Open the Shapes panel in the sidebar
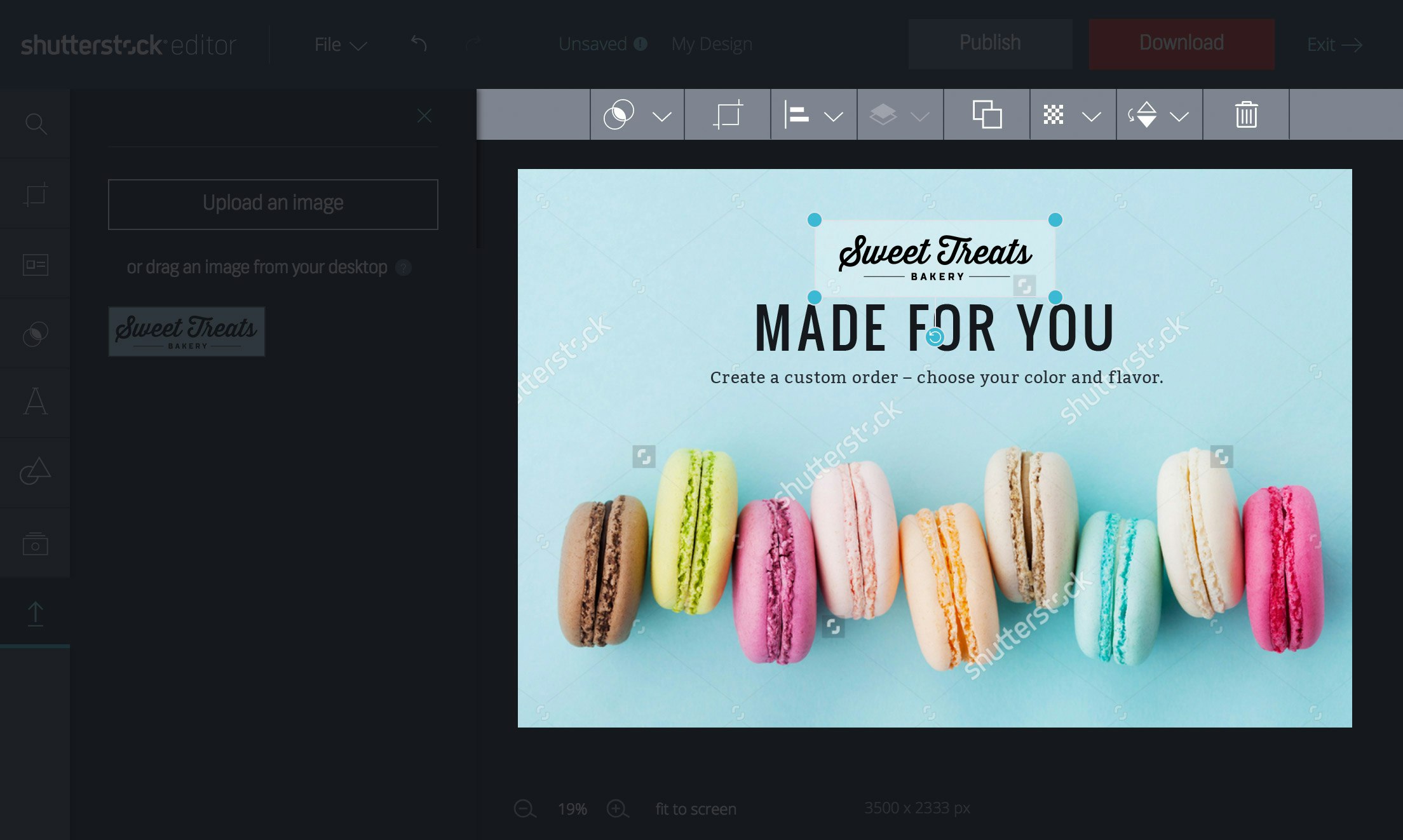1403x840 pixels. [36, 471]
